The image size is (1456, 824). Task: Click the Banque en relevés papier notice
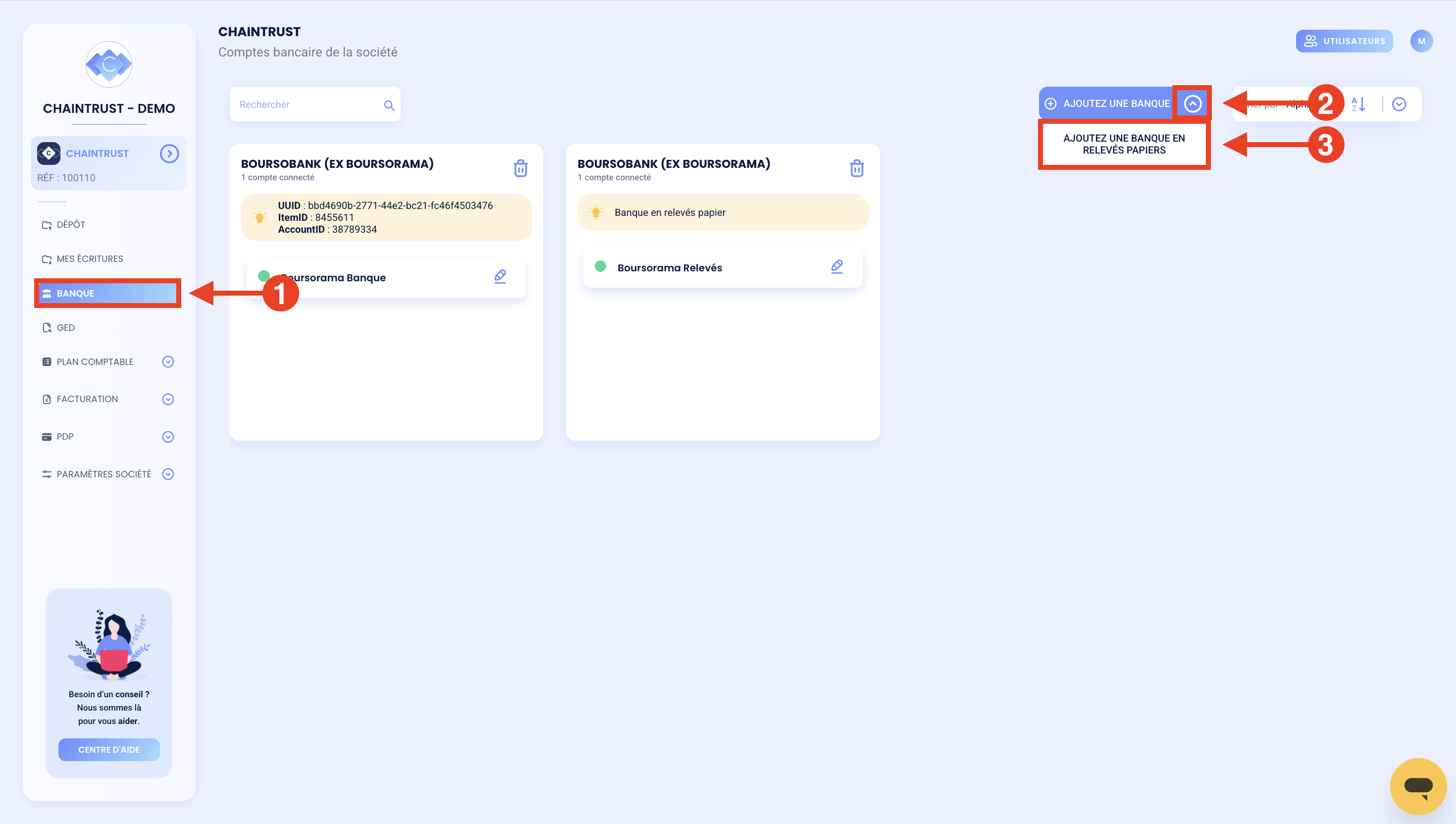pos(723,212)
